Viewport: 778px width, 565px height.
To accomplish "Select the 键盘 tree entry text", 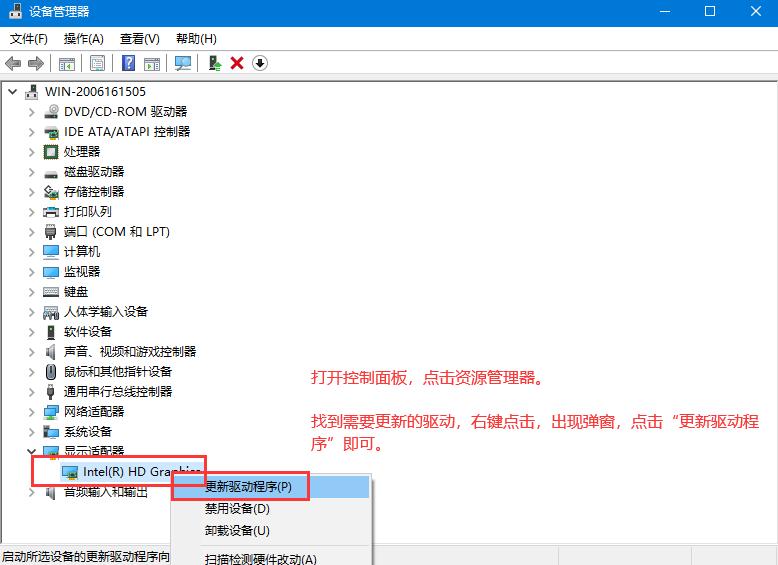I will point(76,292).
